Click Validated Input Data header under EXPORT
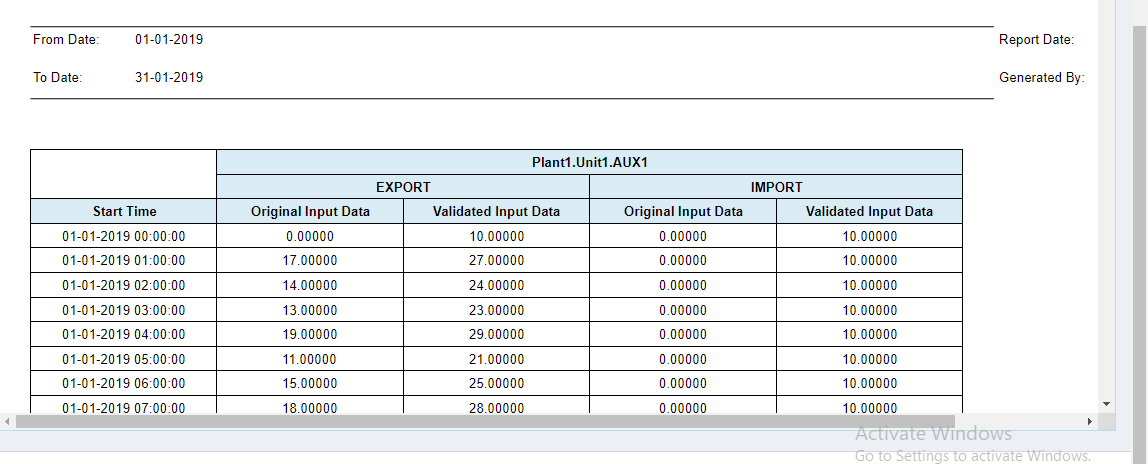Screen dimensions: 1148x464 [x=496, y=211]
